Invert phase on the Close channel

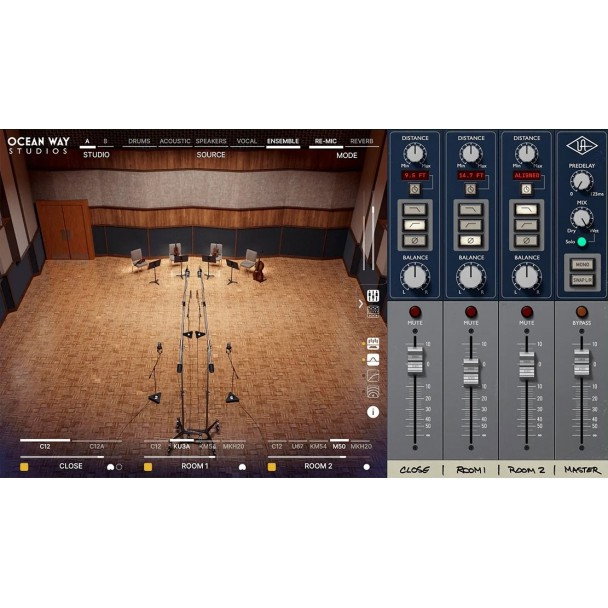pyautogui.click(x=415, y=240)
